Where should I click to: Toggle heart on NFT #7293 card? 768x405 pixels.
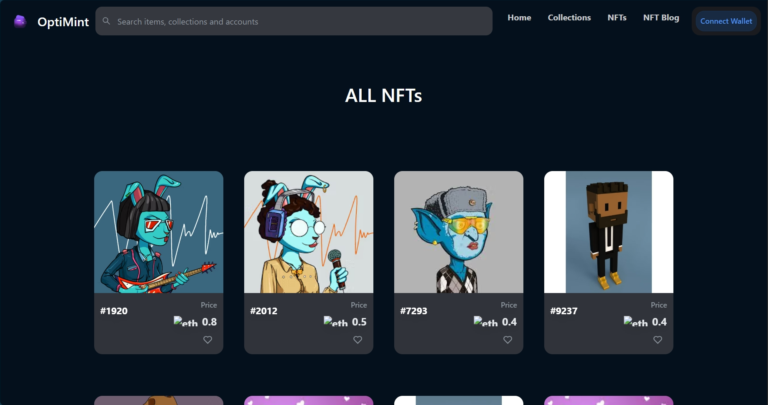507,340
